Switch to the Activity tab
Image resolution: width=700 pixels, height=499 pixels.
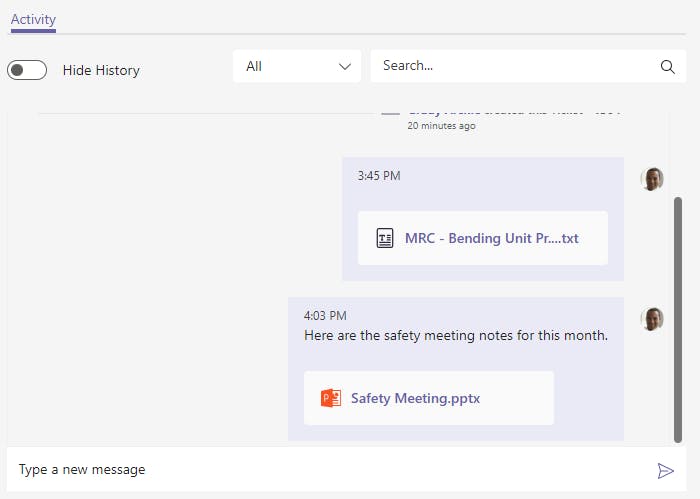coord(33,19)
